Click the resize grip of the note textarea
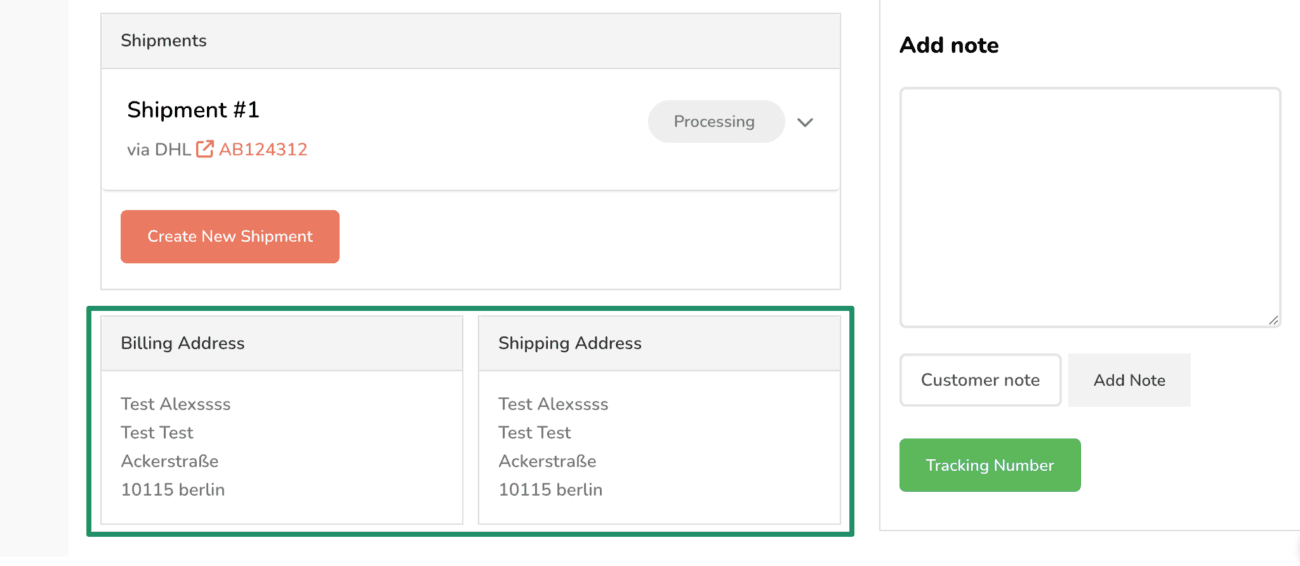 (1273, 320)
